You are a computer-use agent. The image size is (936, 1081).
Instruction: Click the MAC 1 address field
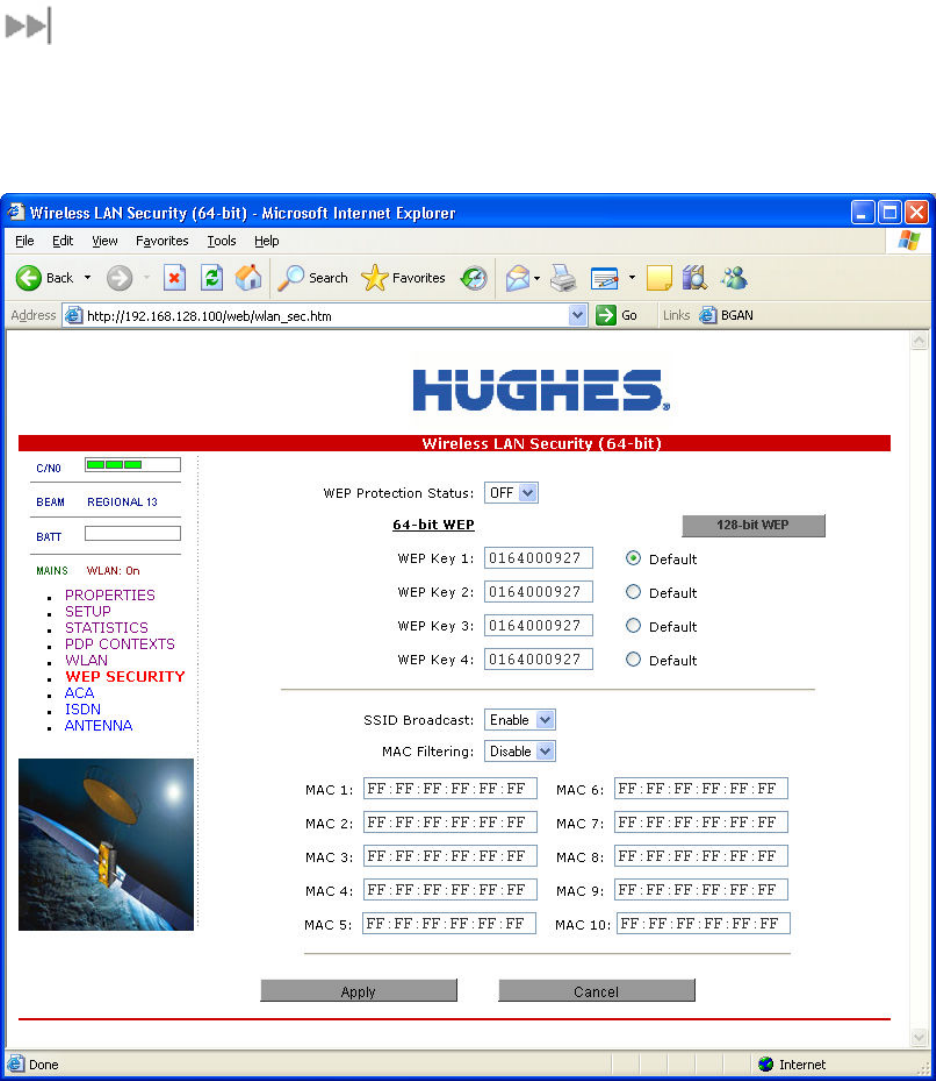click(x=450, y=789)
